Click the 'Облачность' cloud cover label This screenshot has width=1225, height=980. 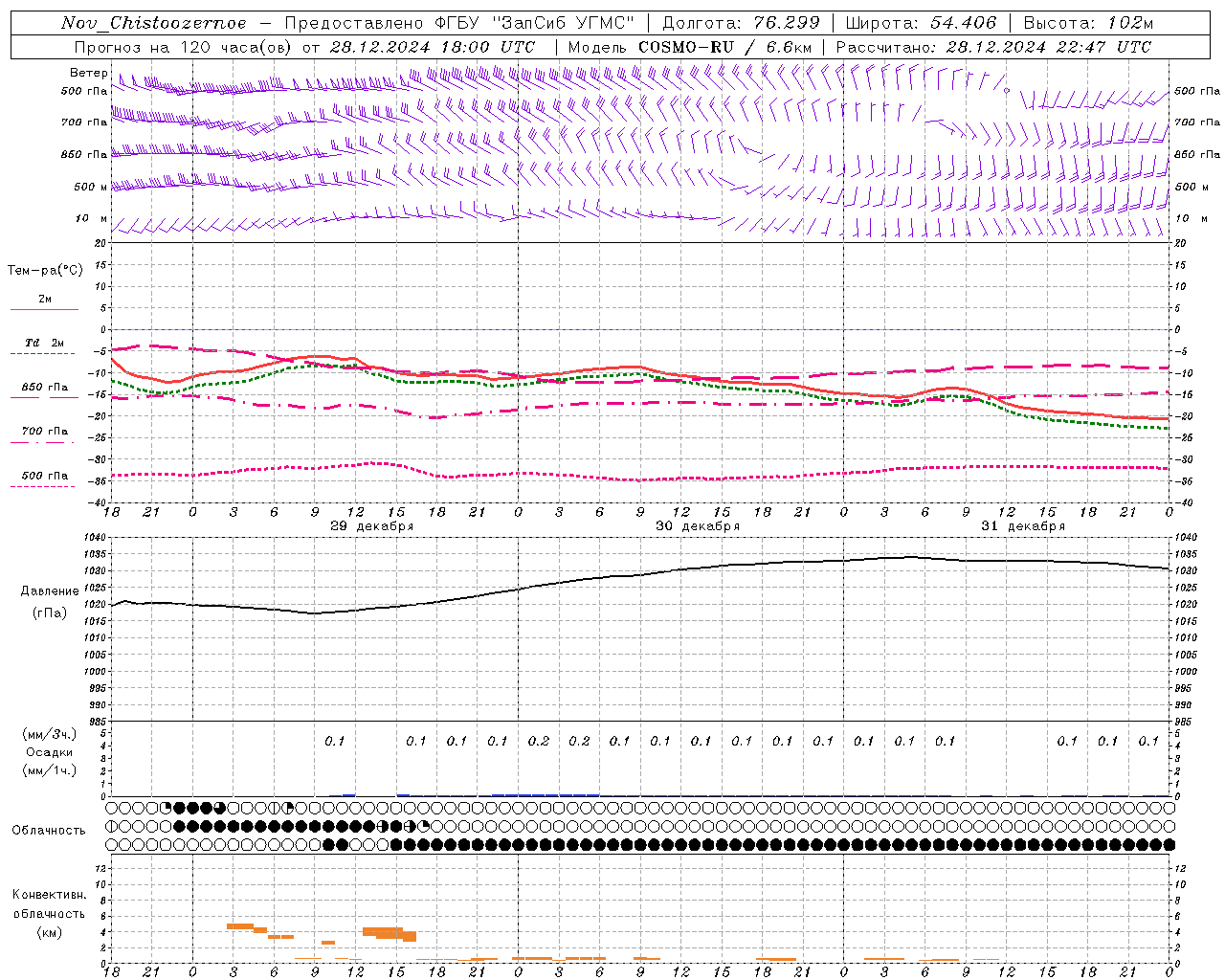tap(49, 830)
